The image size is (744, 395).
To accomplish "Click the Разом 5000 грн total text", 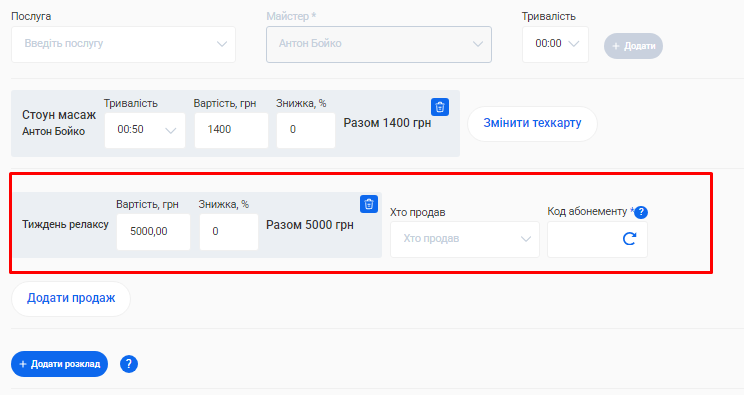I will [309, 225].
